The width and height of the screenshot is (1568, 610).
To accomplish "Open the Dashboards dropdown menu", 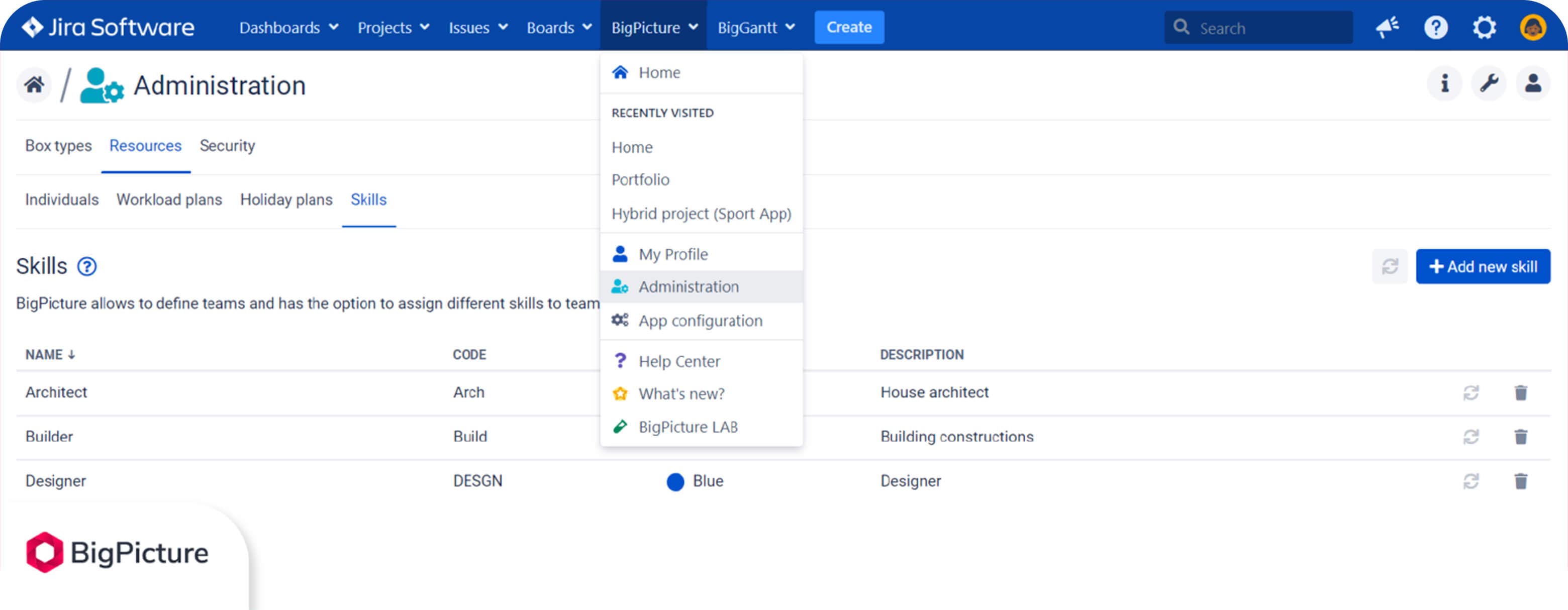I will pyautogui.click(x=288, y=28).
